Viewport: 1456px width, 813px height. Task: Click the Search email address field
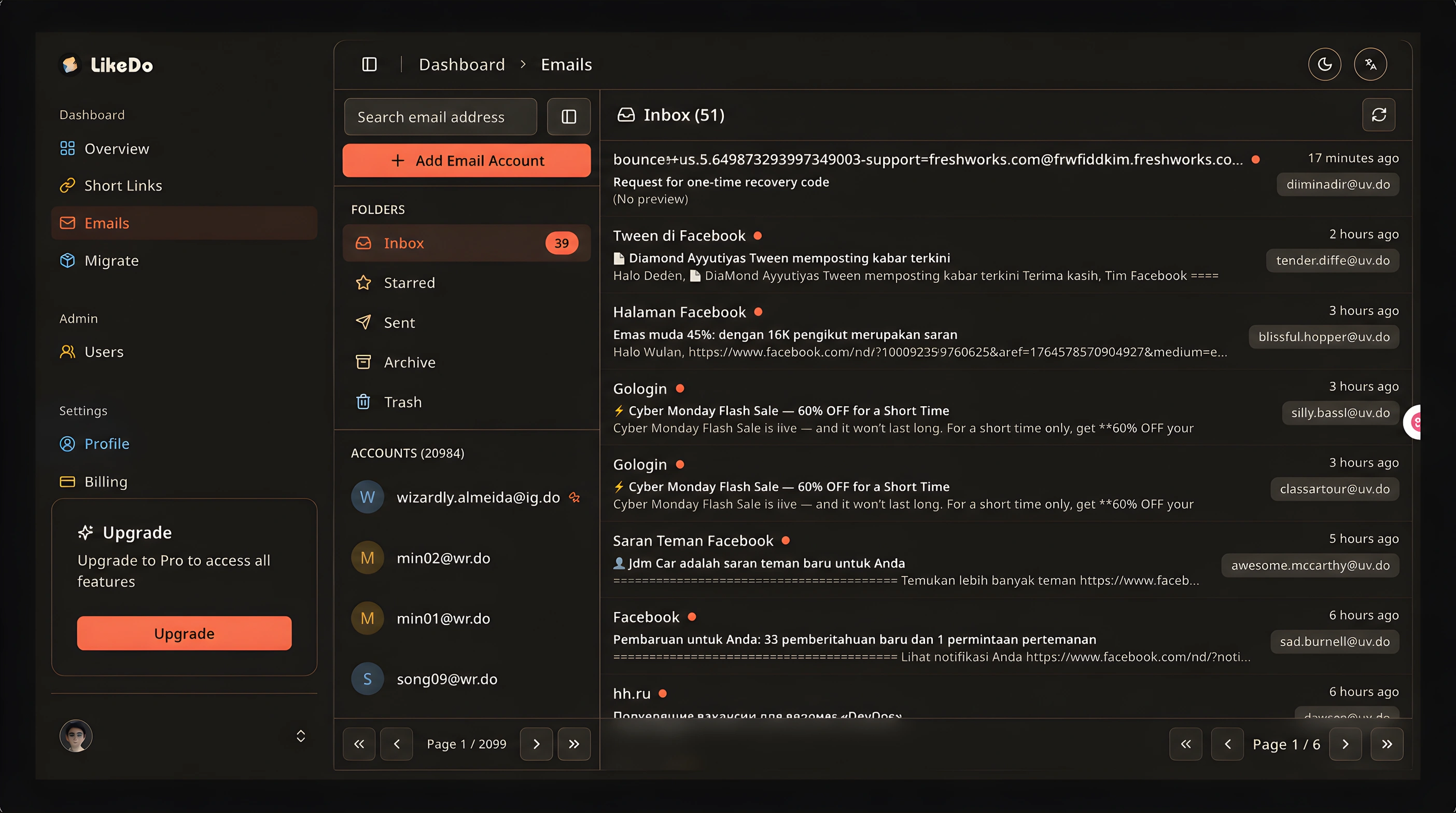pyautogui.click(x=440, y=116)
